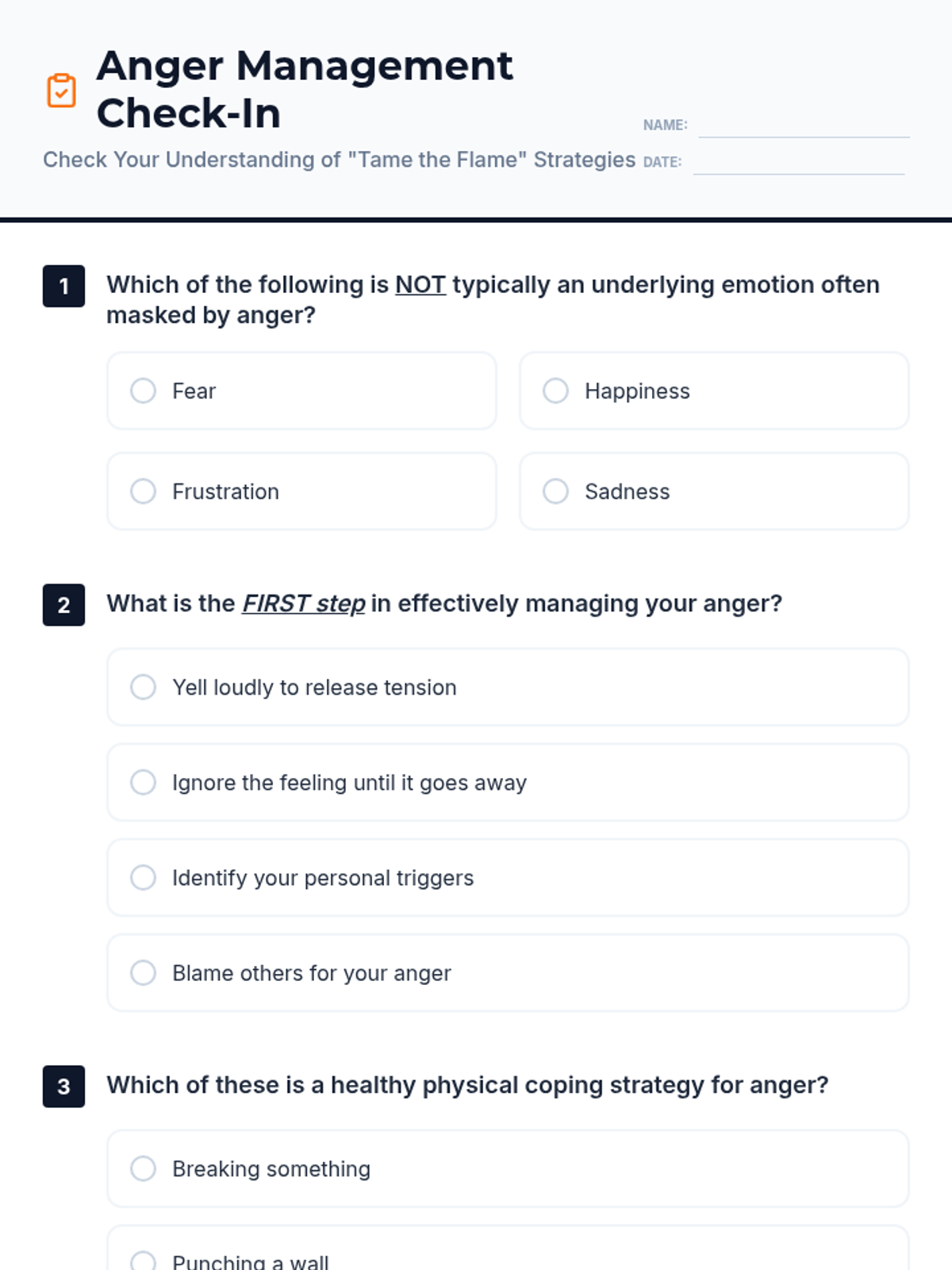
Task: Click the Name input line
Action: pos(803,127)
